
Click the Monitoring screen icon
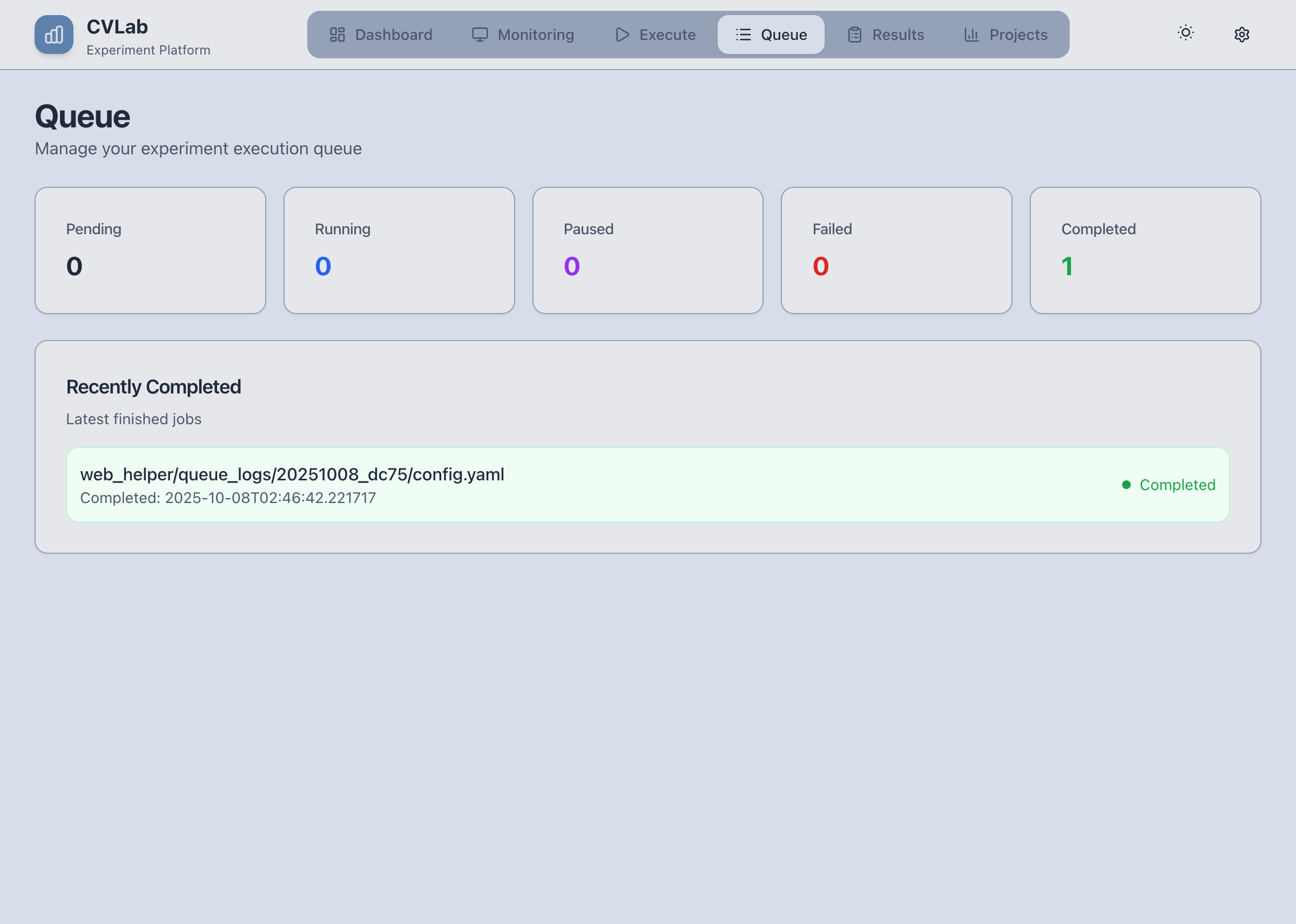479,35
